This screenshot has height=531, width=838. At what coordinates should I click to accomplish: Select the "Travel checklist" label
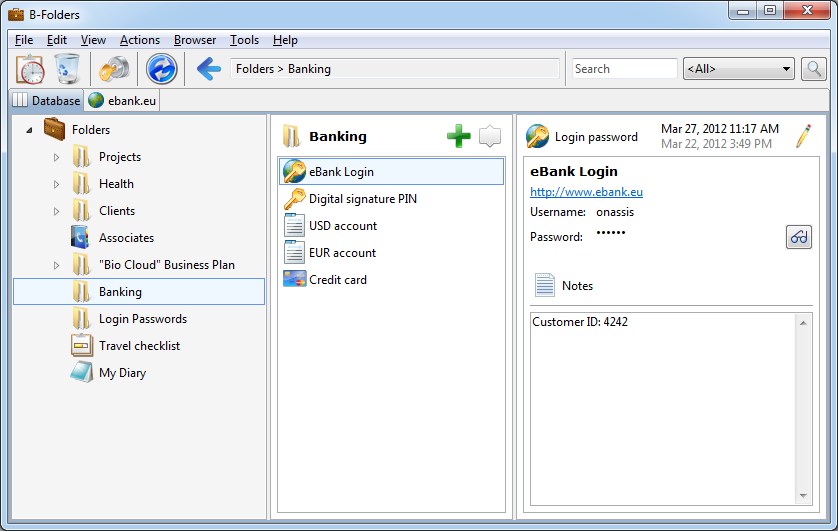coord(139,346)
